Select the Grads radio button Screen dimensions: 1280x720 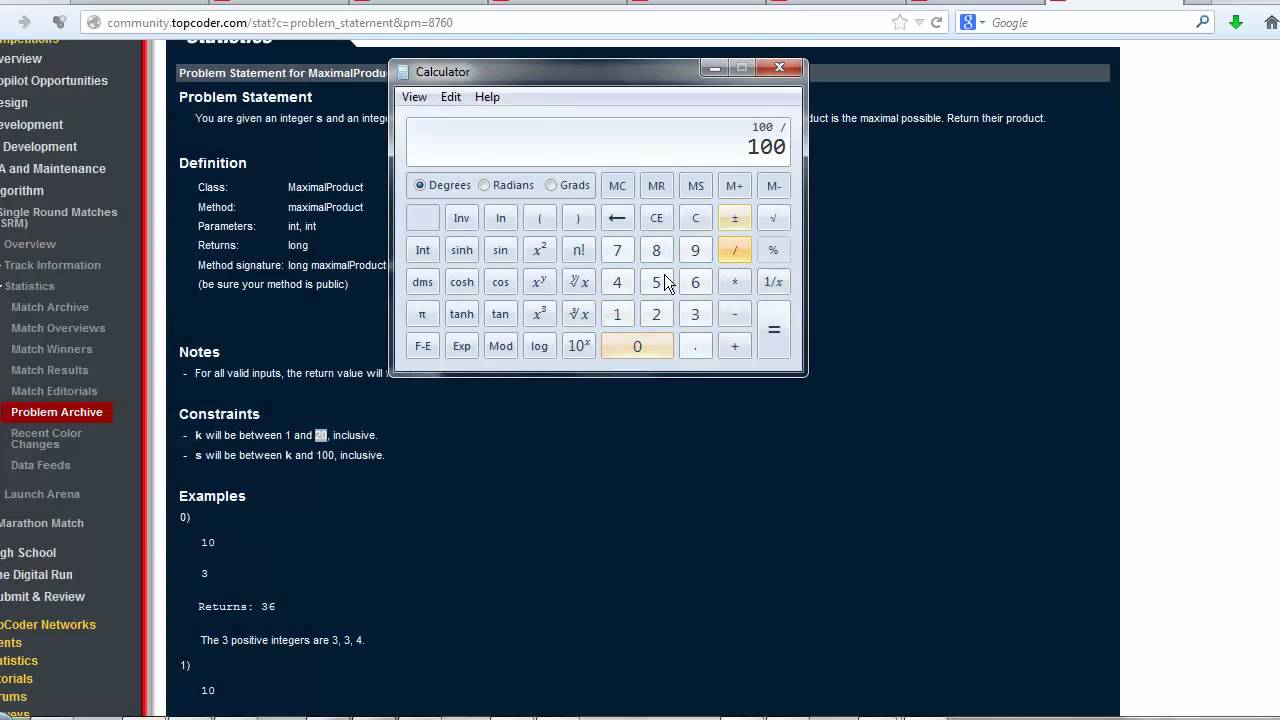(551, 185)
